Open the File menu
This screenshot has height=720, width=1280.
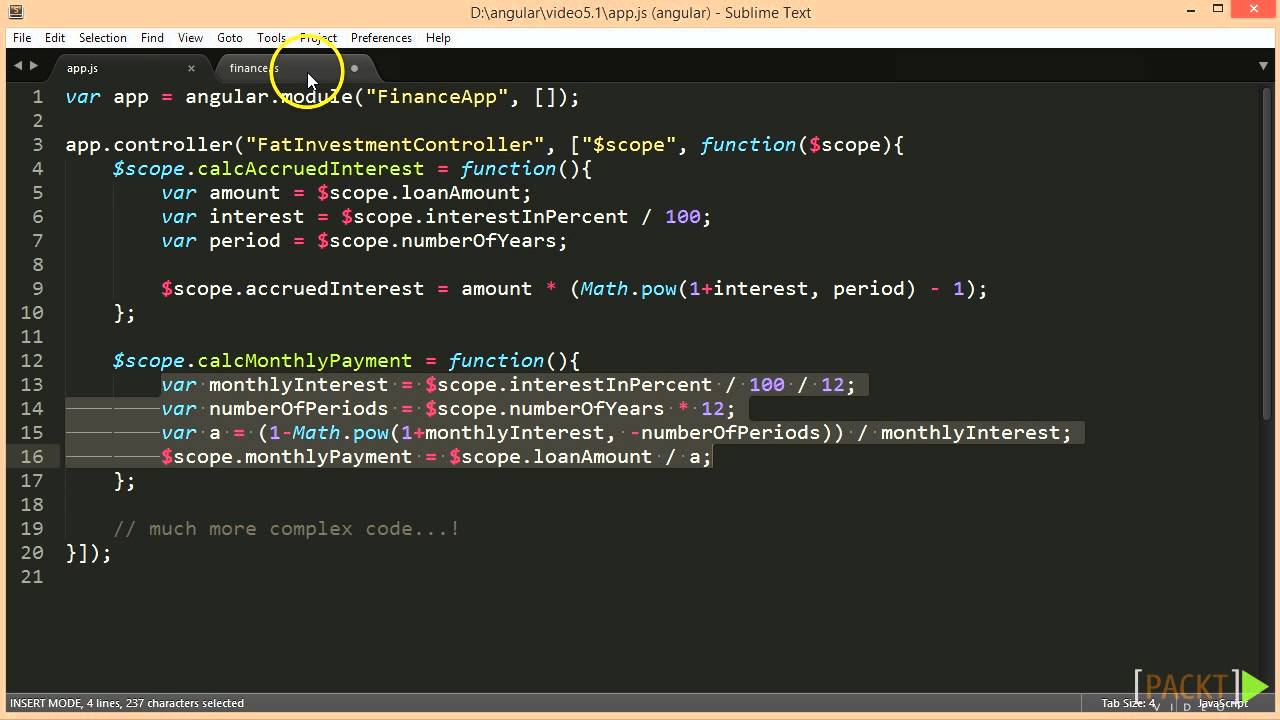(22, 38)
